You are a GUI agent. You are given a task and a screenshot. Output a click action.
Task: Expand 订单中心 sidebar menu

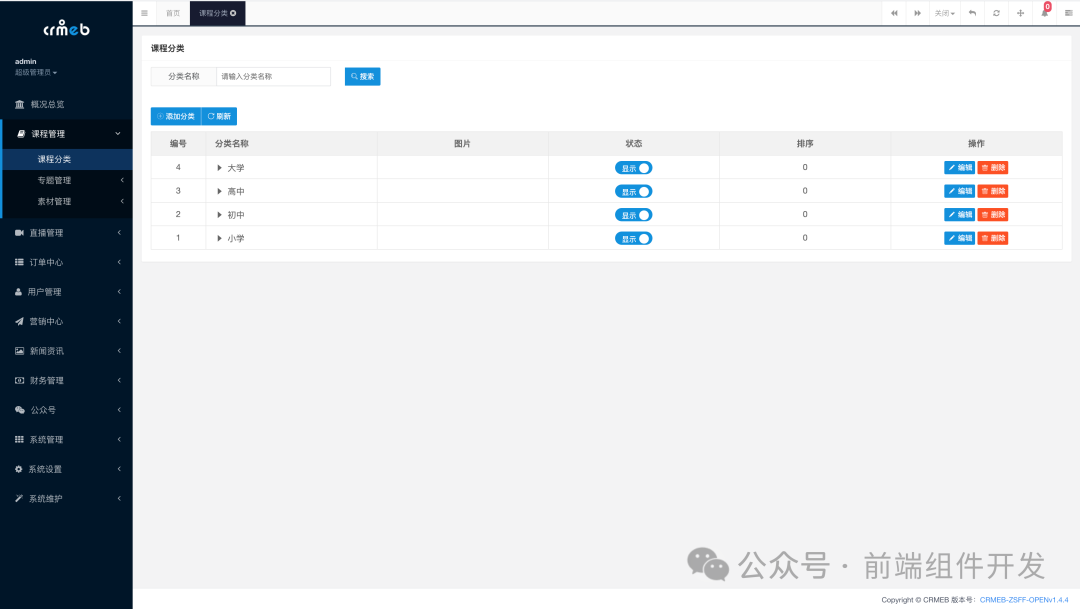click(66, 262)
